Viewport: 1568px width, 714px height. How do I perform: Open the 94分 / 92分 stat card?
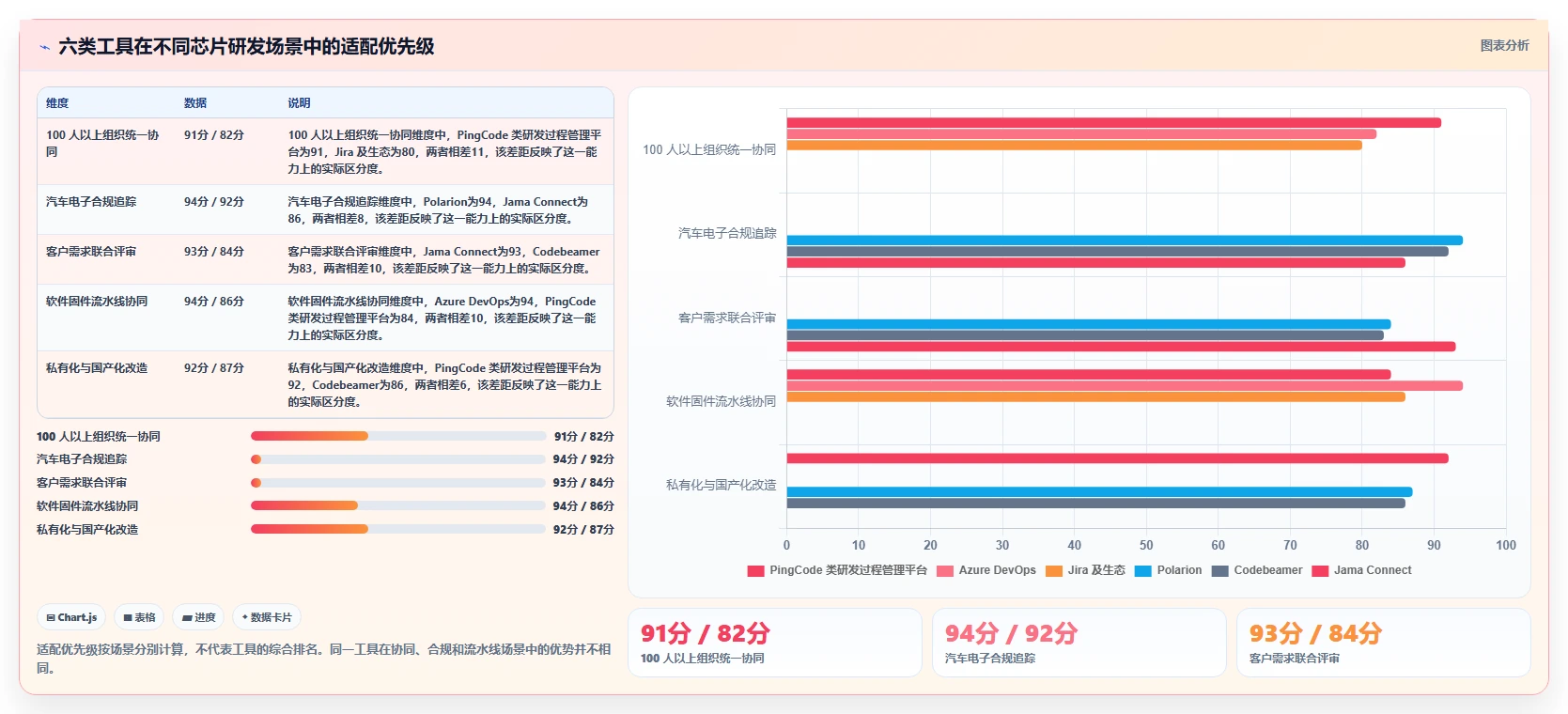pyautogui.click(x=1079, y=643)
